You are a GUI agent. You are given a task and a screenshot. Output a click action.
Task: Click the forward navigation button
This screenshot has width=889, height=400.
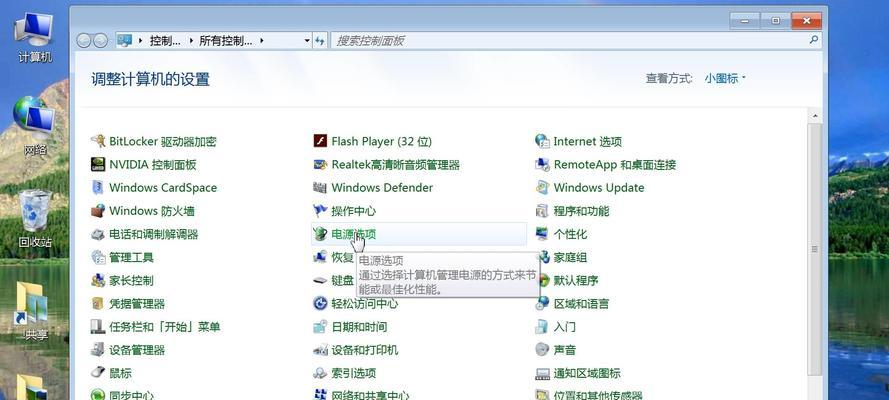tap(100, 40)
